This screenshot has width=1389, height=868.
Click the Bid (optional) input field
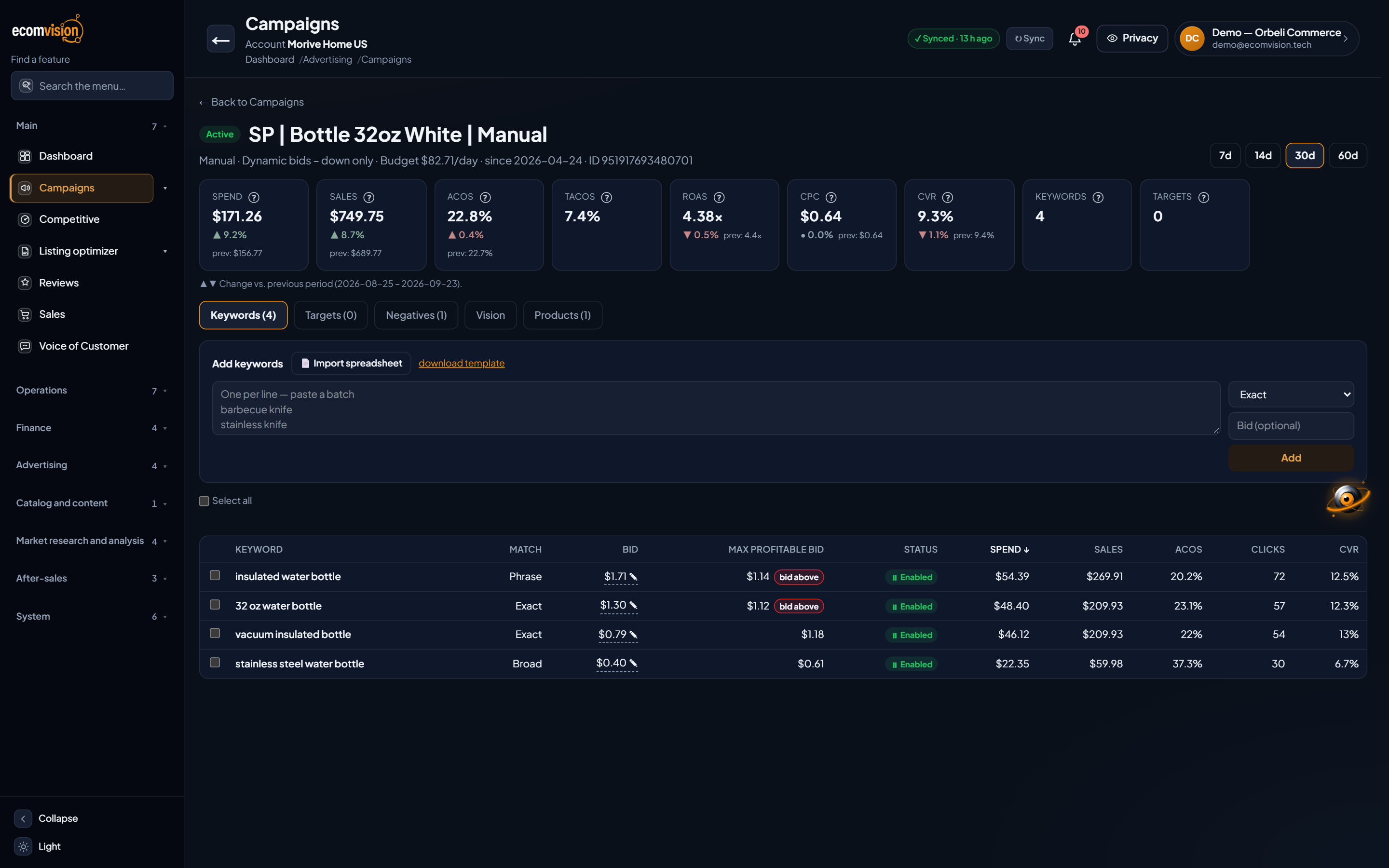(1291, 425)
